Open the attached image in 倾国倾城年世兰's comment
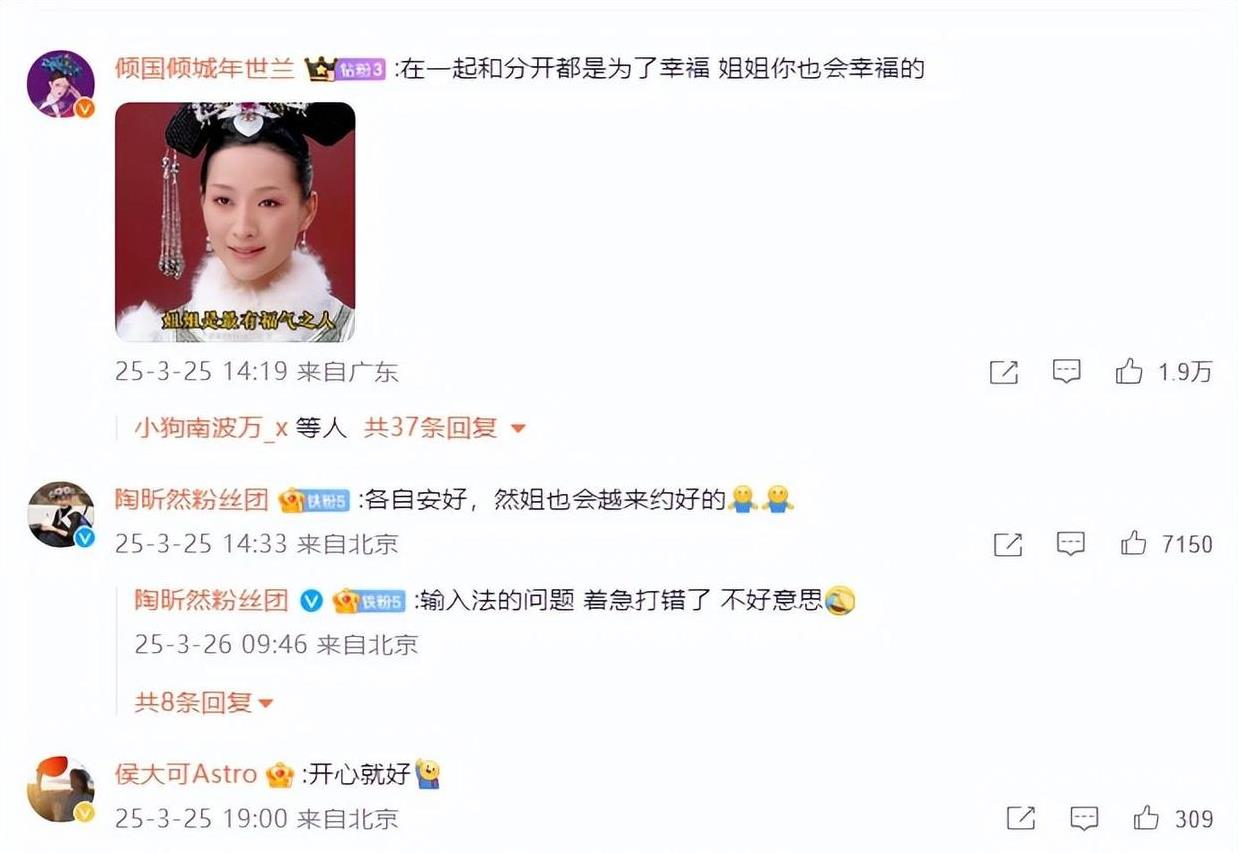This screenshot has height=853, width=1238. tap(235, 222)
